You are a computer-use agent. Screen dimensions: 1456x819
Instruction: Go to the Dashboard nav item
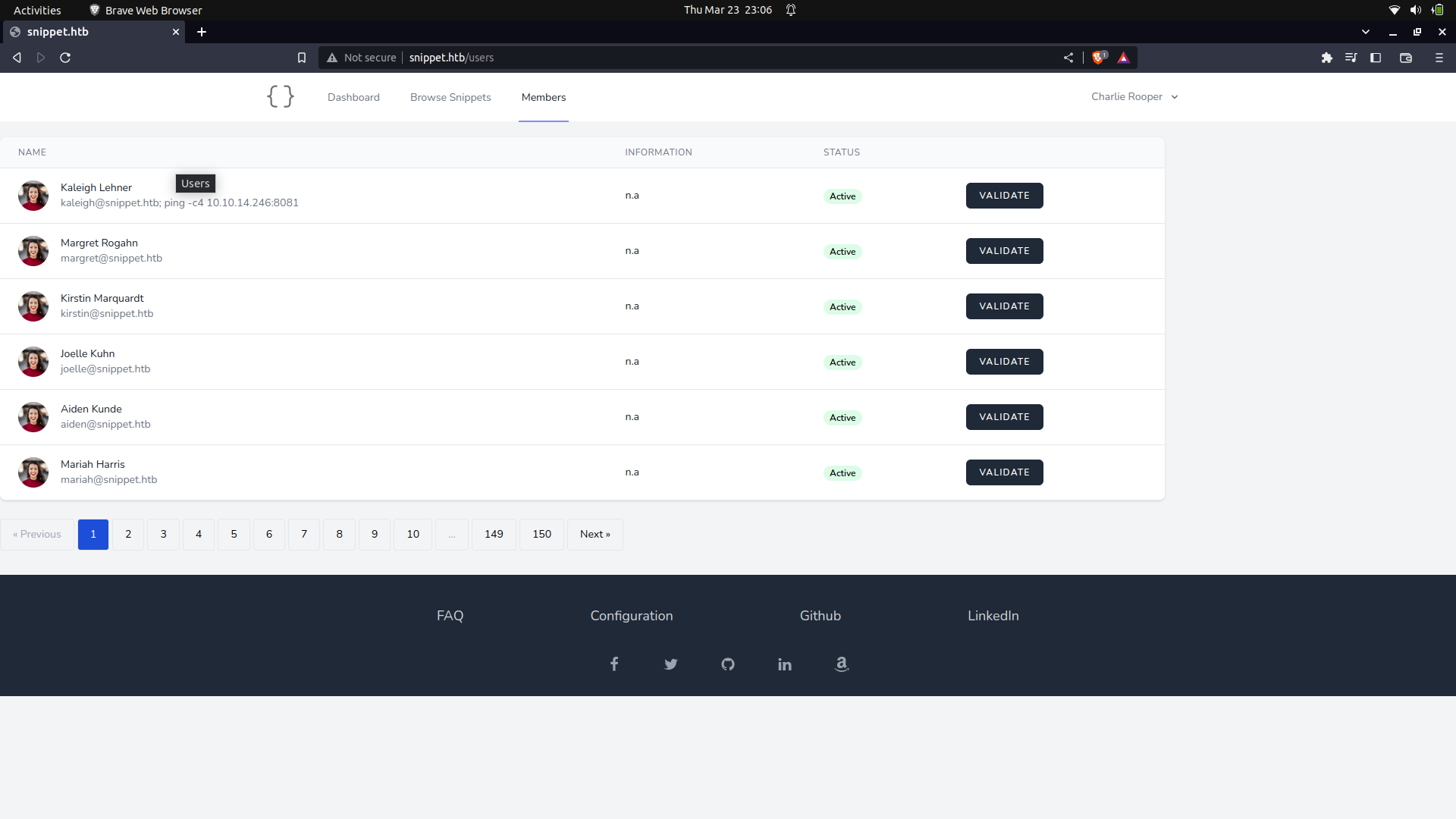tap(353, 97)
